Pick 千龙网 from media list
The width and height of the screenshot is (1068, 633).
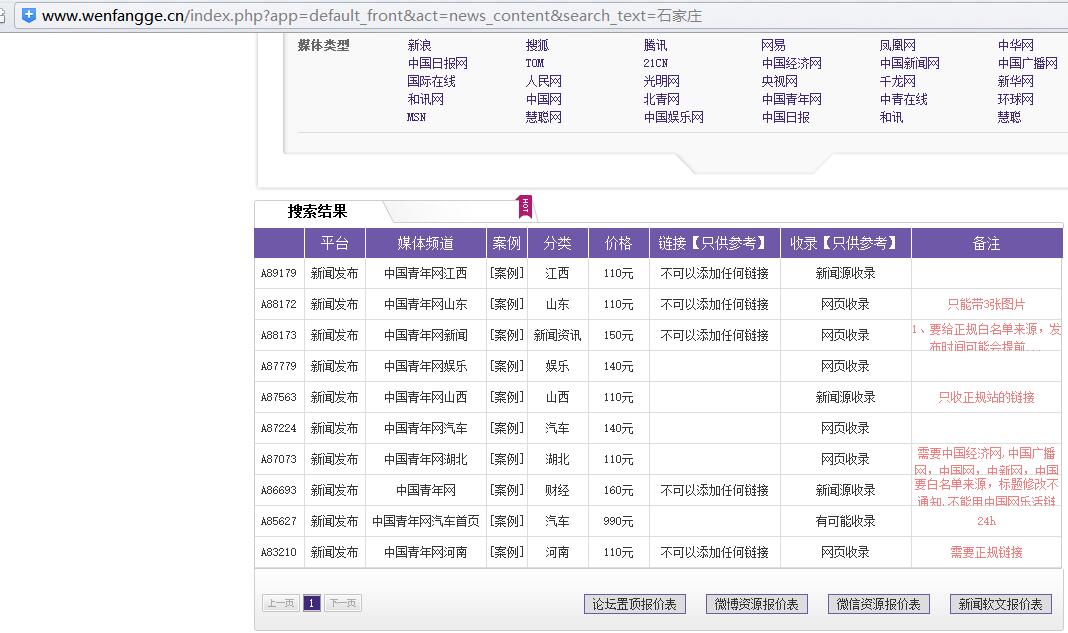[897, 81]
